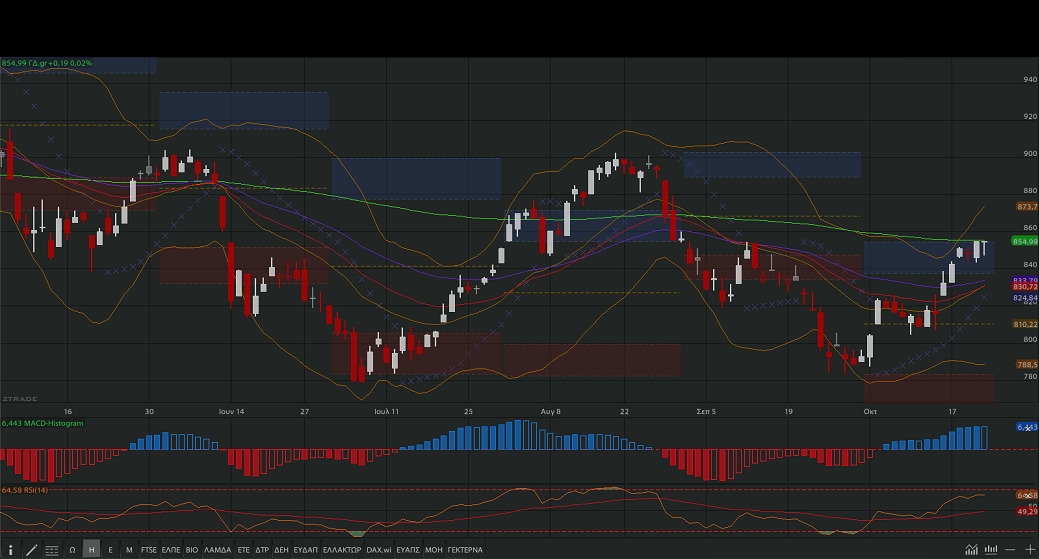Image resolution: width=1039 pixels, height=559 pixels.
Task: Select the line drawing tool
Action: (x=31, y=550)
